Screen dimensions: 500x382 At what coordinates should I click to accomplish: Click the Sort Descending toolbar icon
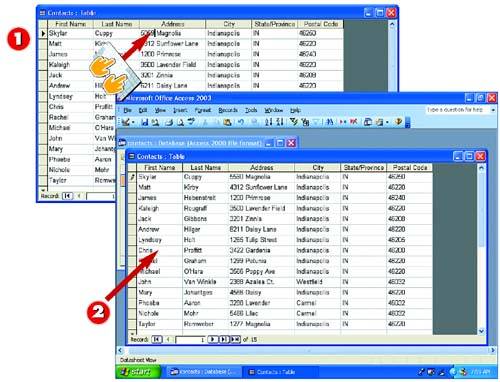pyautogui.click(x=280, y=122)
